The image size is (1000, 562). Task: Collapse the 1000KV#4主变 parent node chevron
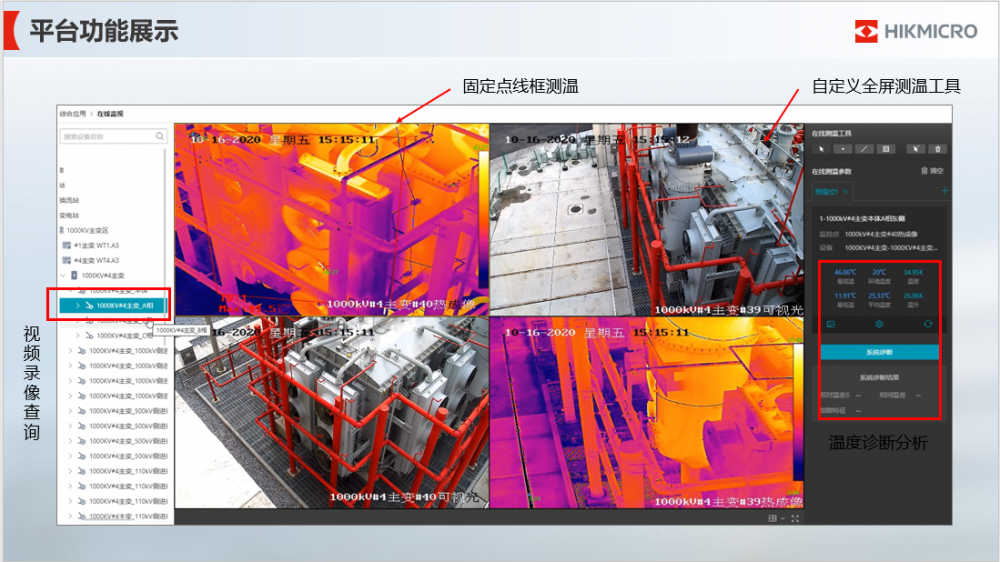coord(63,276)
